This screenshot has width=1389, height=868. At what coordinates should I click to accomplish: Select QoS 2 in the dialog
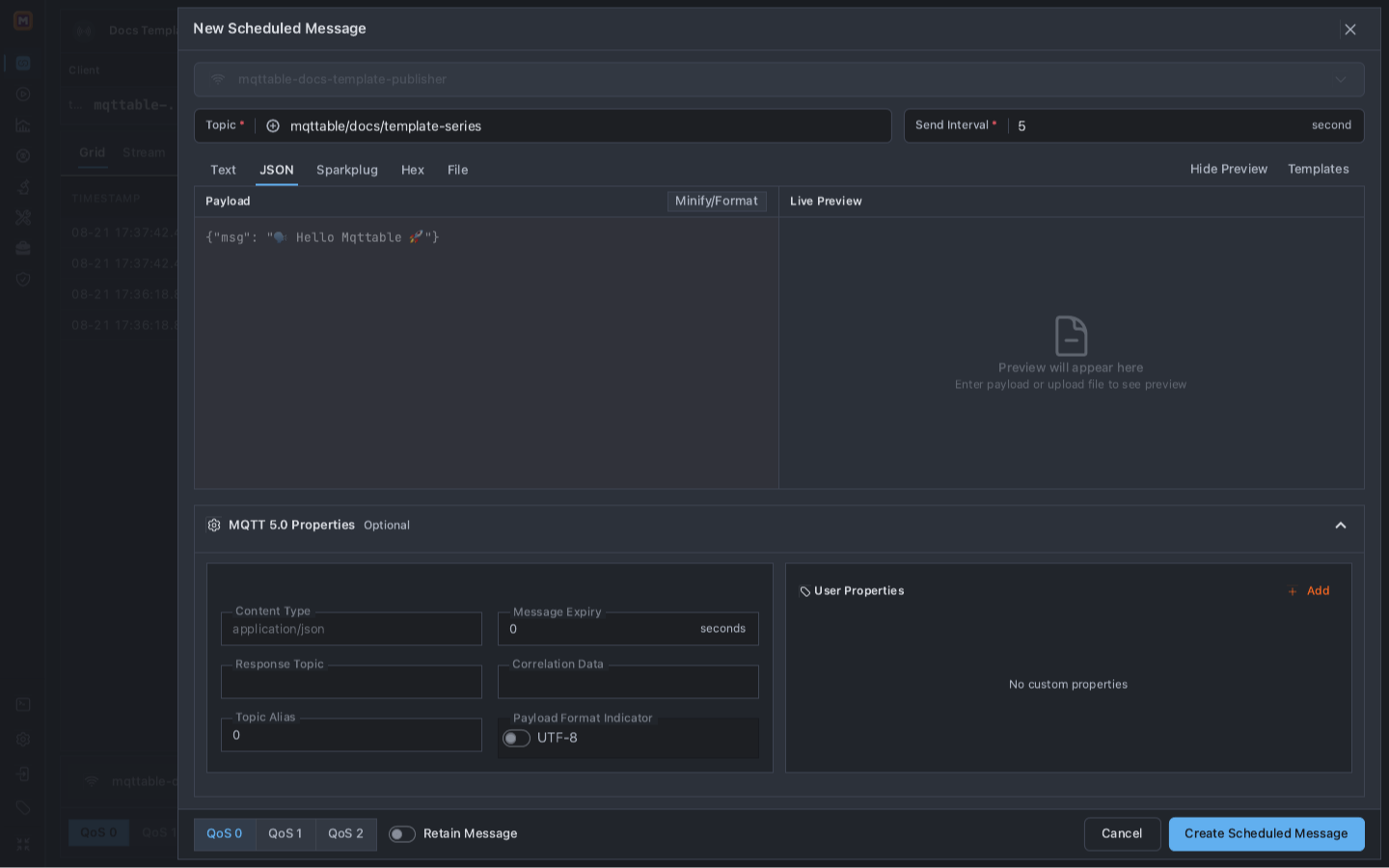346,834
